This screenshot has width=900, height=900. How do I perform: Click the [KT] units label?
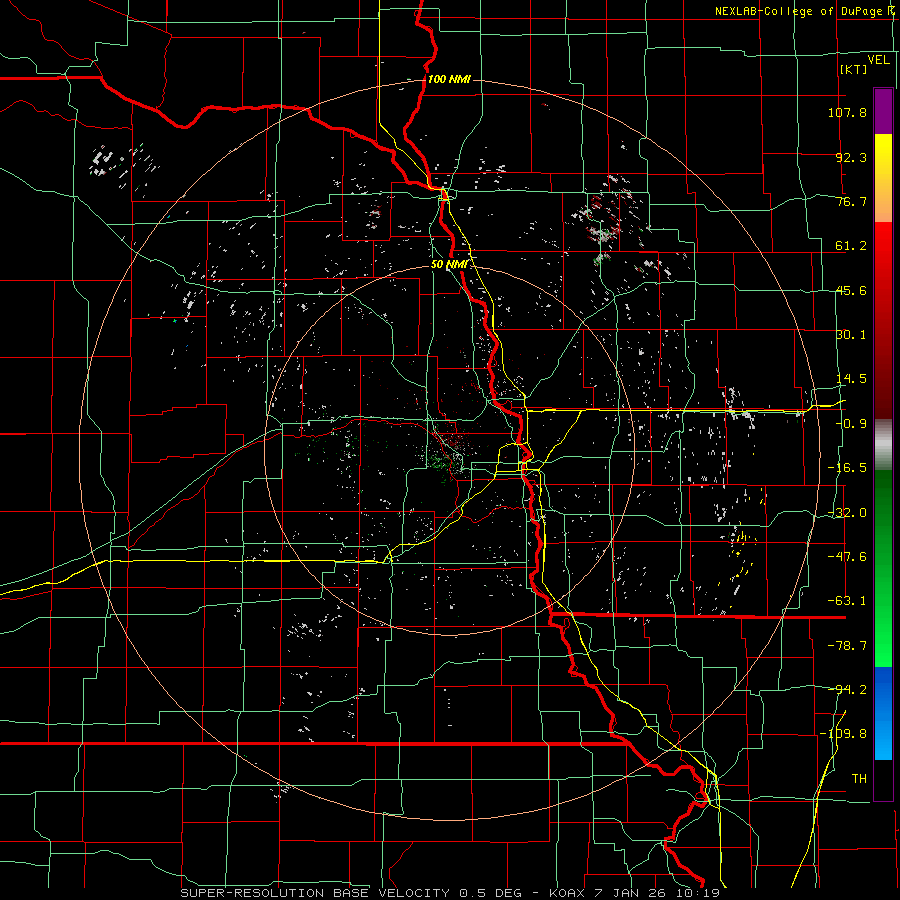point(853,69)
